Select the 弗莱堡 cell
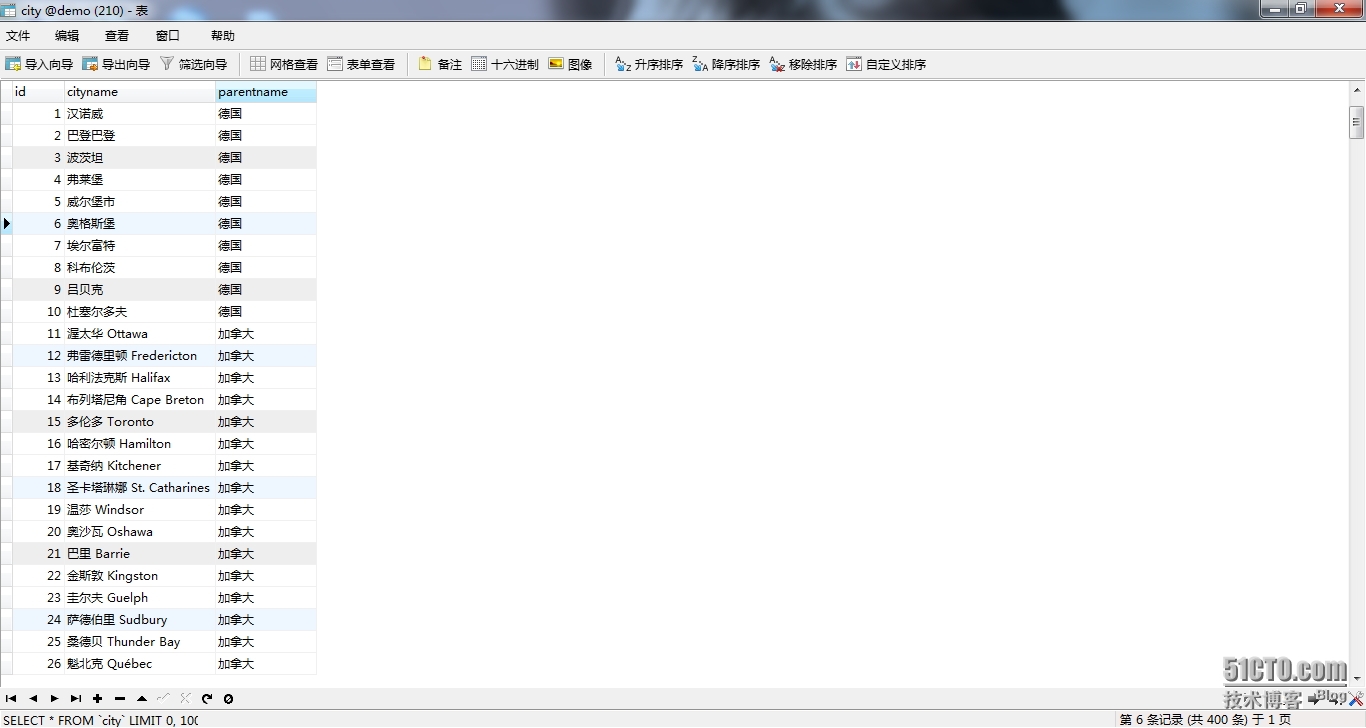This screenshot has height=728, width=1366. (x=140, y=180)
